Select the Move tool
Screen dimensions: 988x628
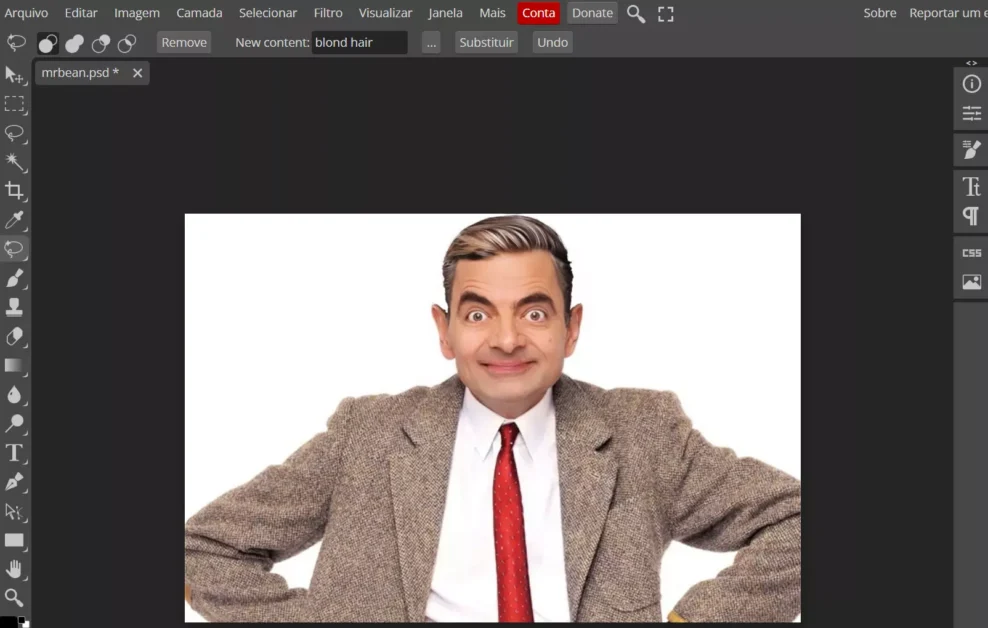click(x=14, y=75)
